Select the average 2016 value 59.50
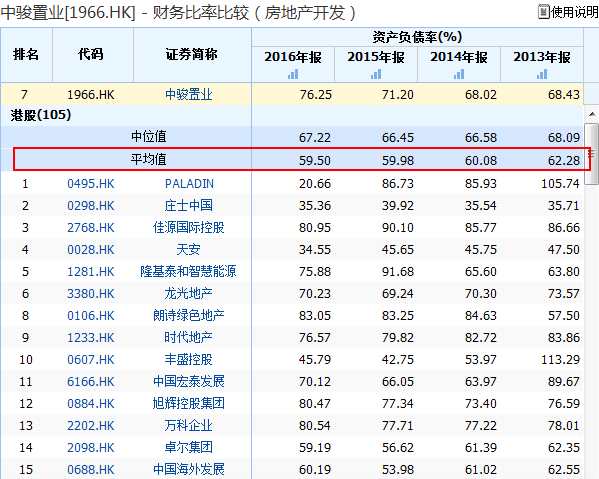Screen dimensions: 599x479 click(315, 160)
